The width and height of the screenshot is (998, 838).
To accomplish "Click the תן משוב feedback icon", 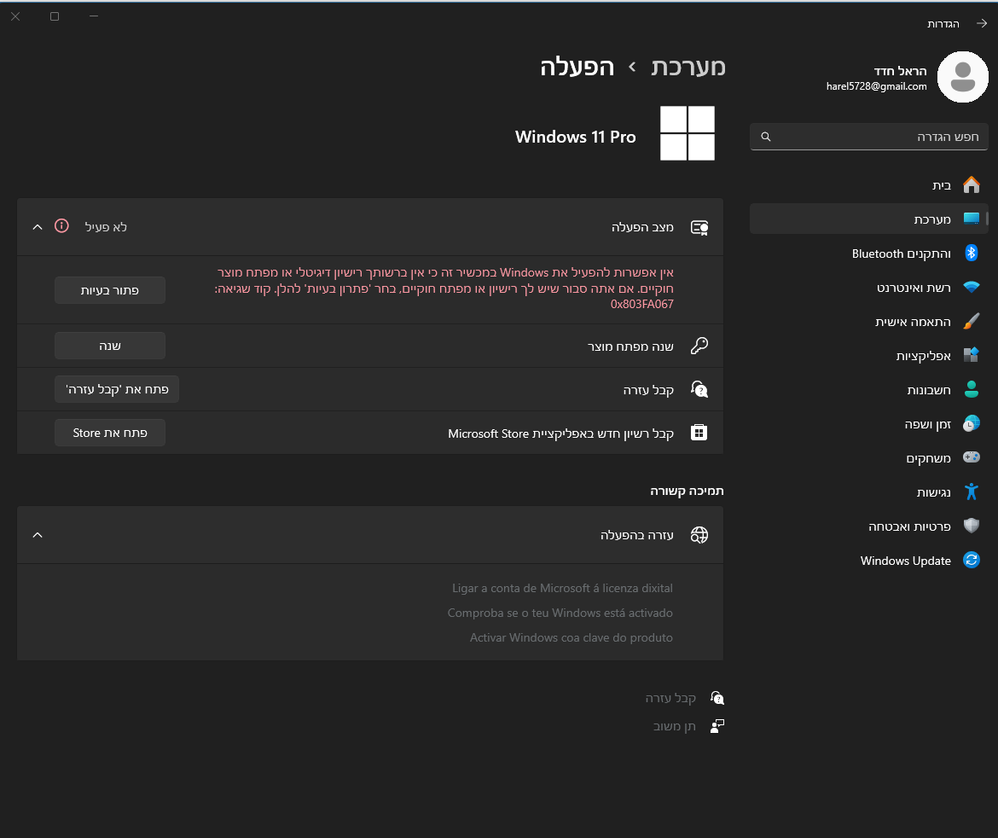I will pyautogui.click(x=717, y=726).
